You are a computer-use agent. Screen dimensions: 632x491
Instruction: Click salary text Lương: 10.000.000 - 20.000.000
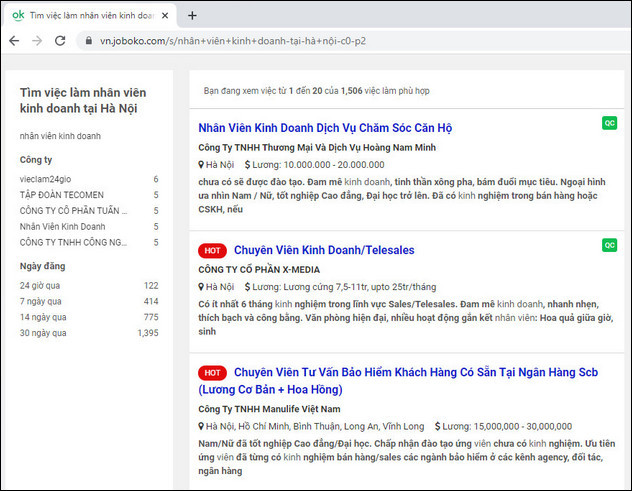coord(318,164)
